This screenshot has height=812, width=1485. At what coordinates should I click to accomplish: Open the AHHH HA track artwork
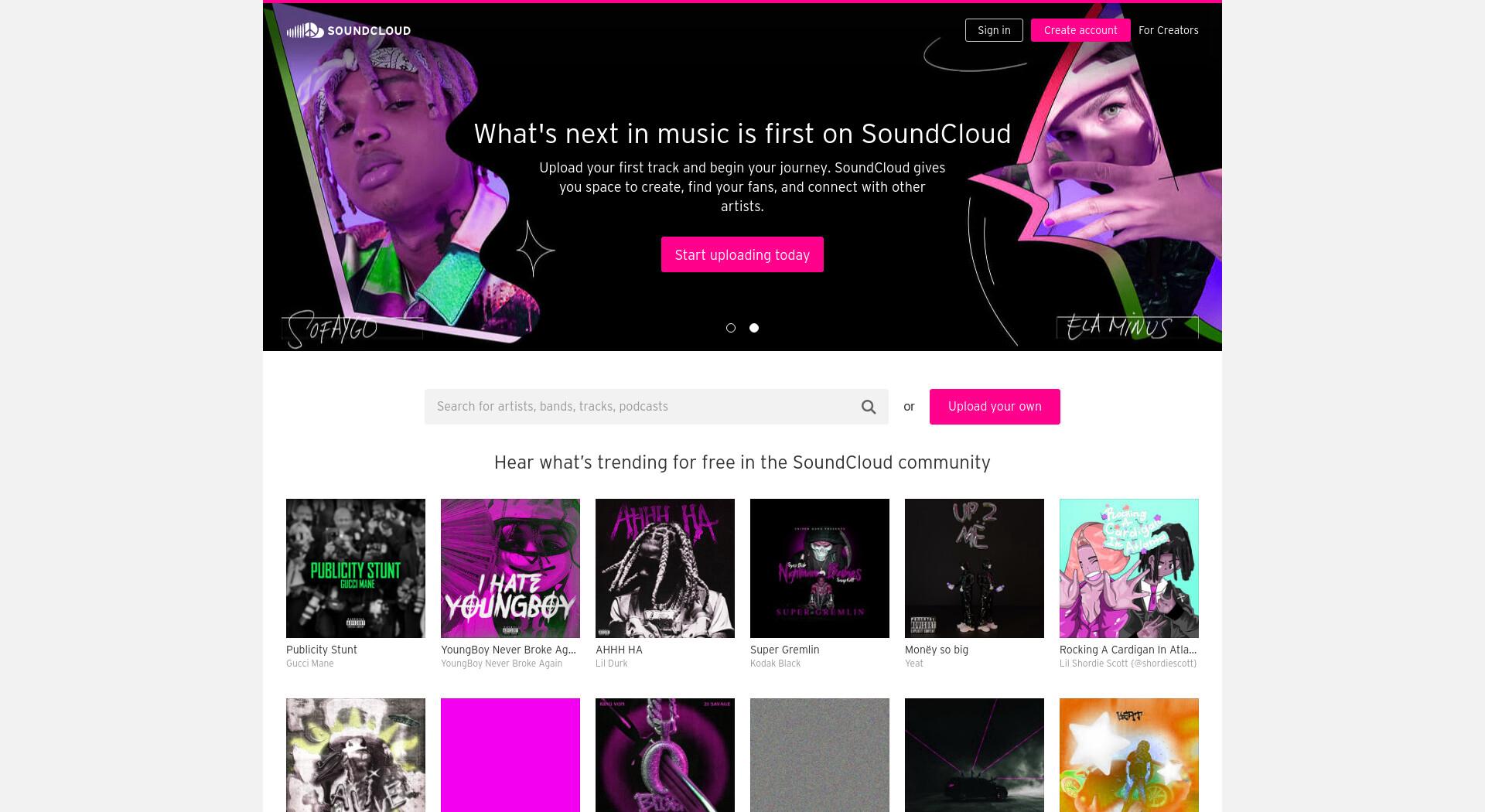click(x=665, y=568)
